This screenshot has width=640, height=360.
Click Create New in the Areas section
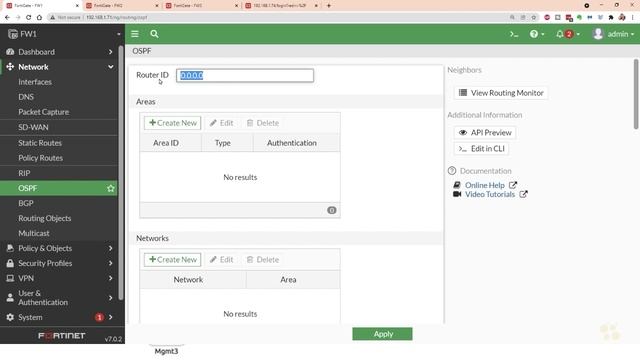point(172,123)
